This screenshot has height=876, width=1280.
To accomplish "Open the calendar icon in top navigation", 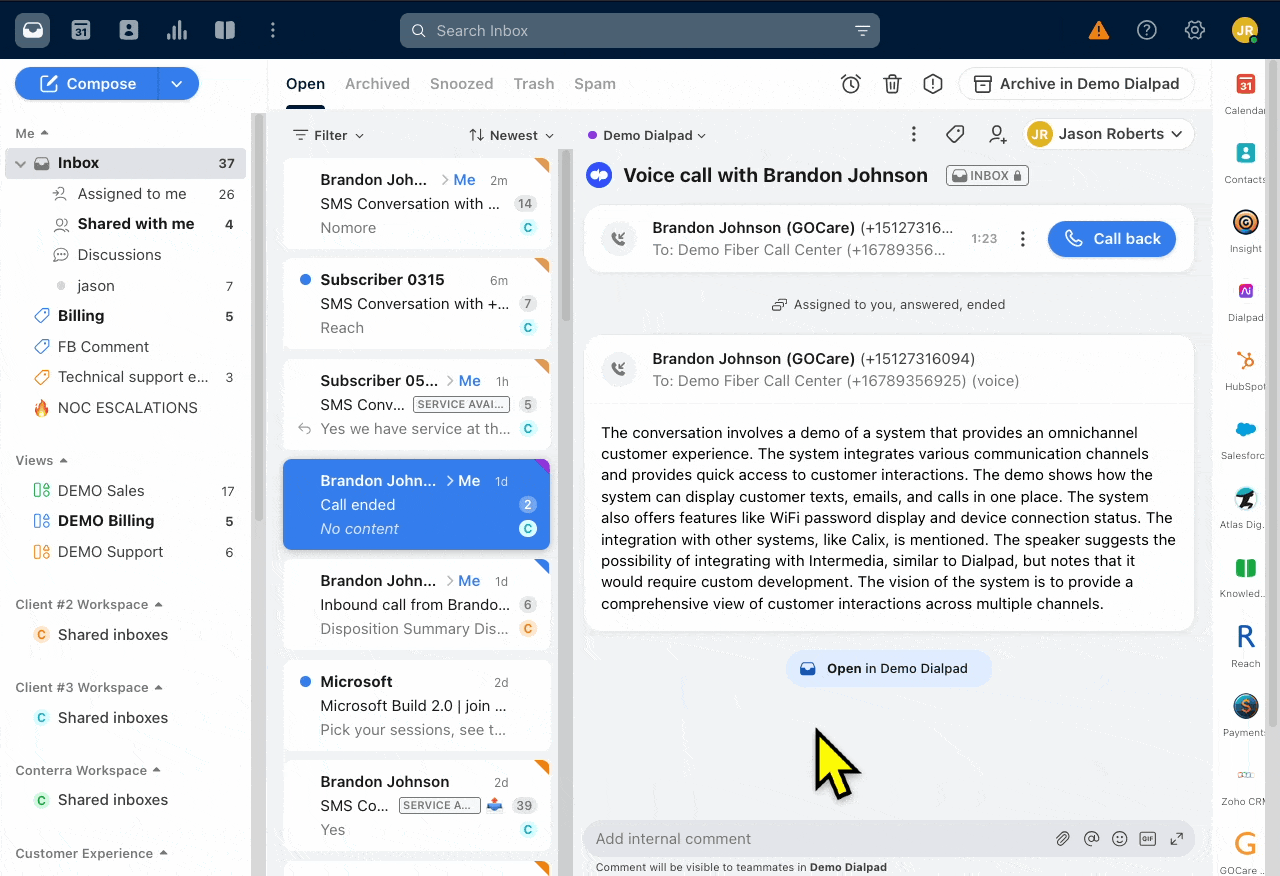I will click(81, 30).
